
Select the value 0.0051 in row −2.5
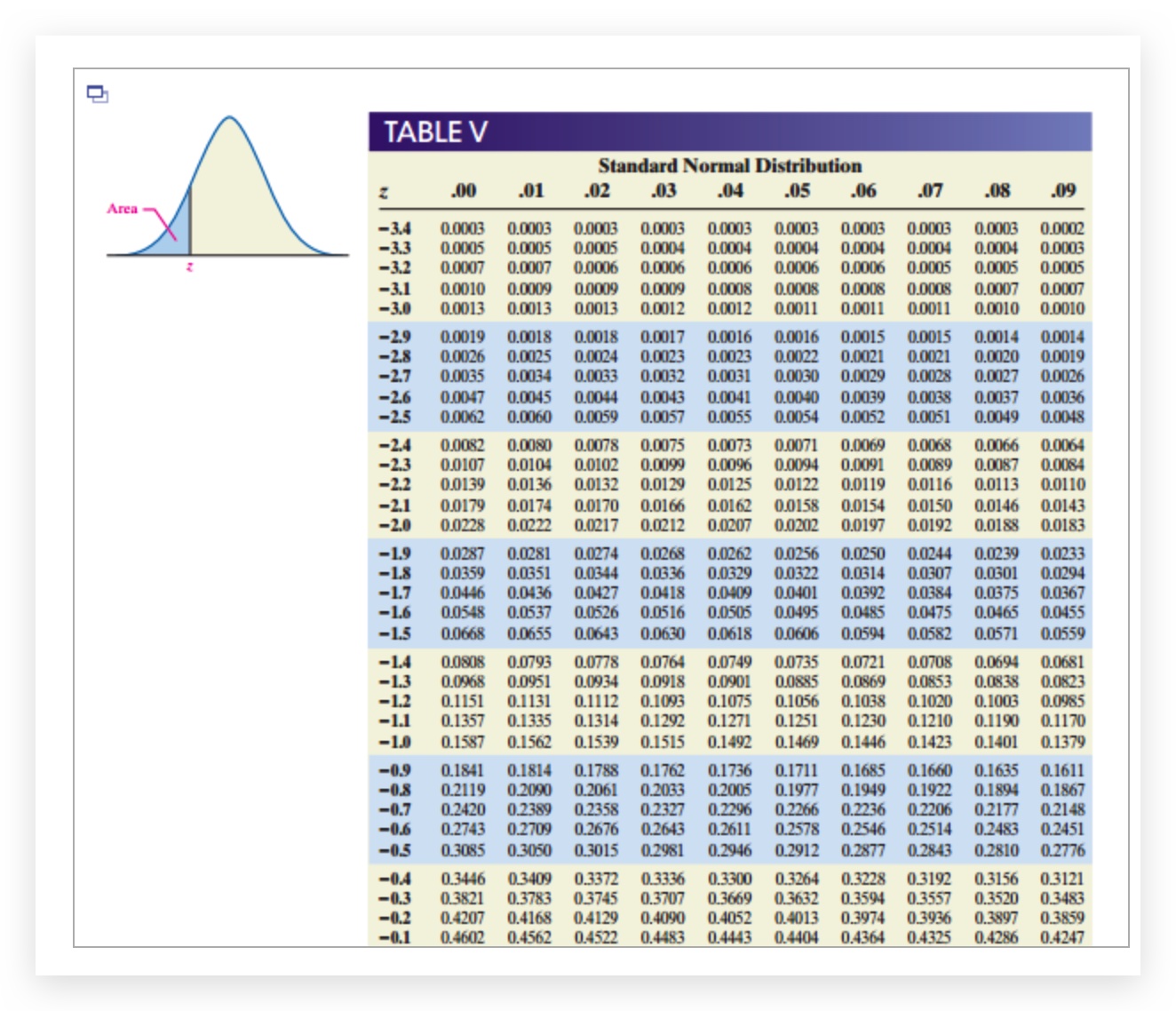pos(929,417)
